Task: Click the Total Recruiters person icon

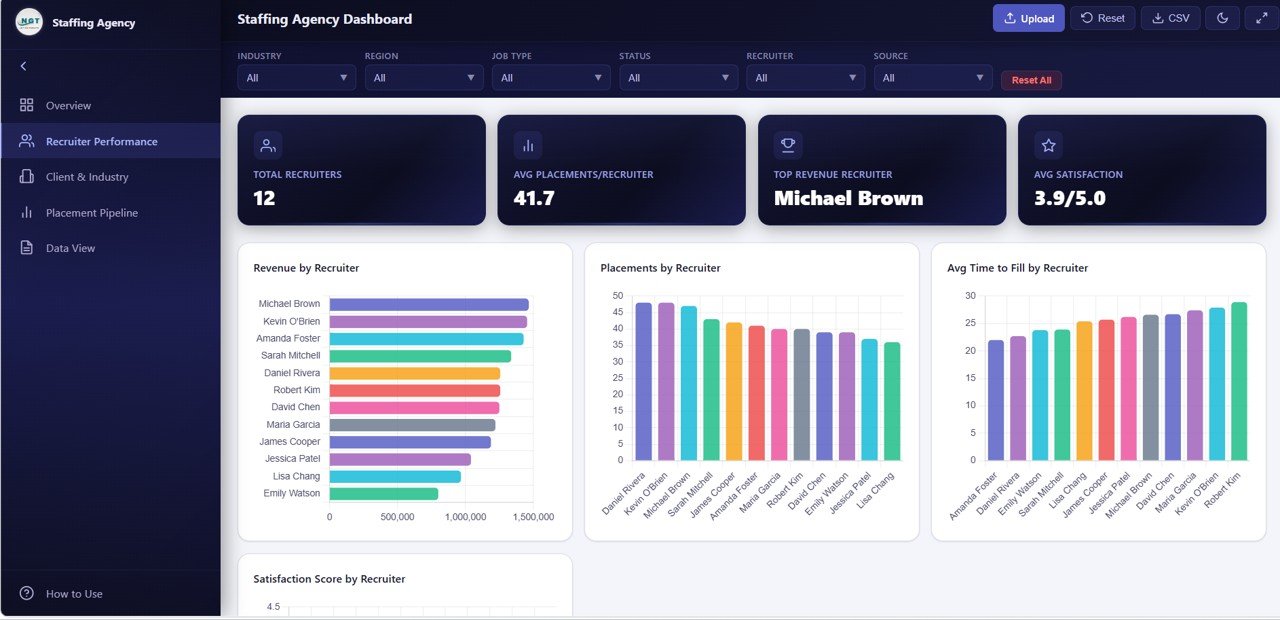Action: click(267, 144)
